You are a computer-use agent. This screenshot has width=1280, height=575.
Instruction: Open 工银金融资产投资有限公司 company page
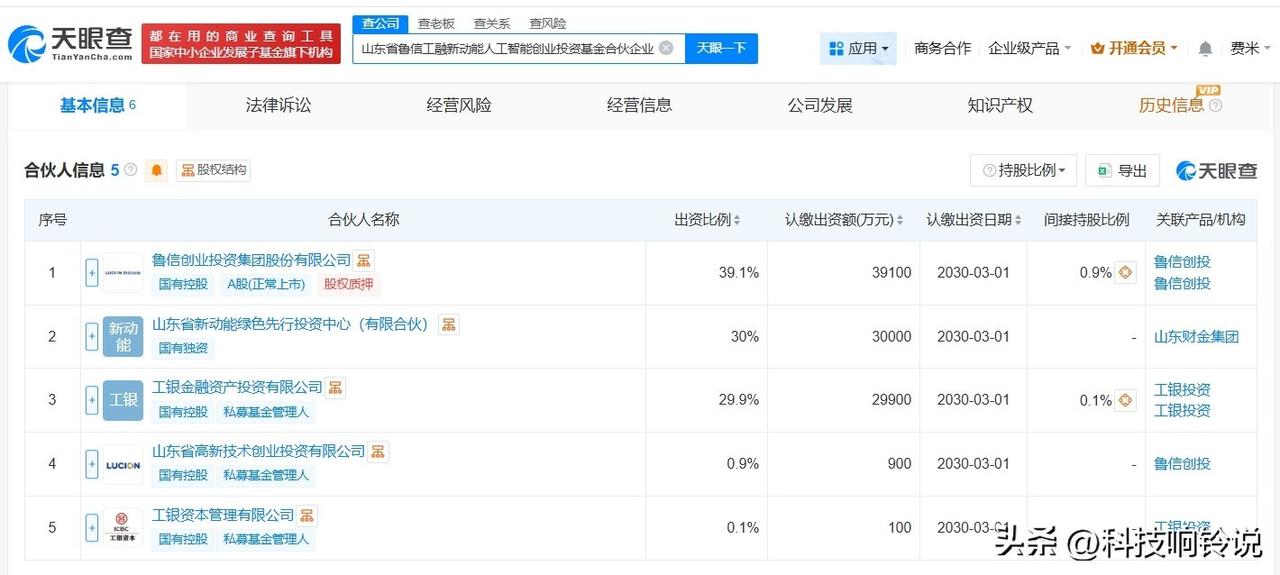[x=237, y=388]
